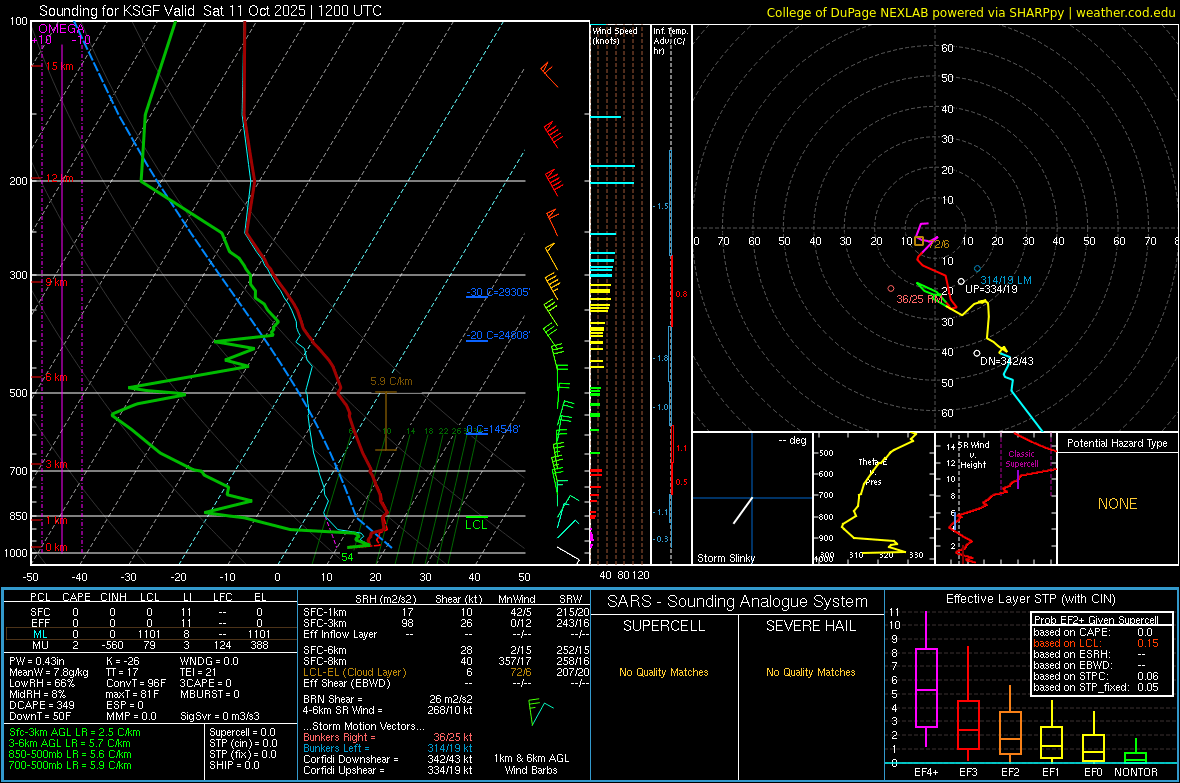This screenshot has height=783, width=1180.
Task: Click the blue 'Bunkers Left = 314/19 kt' line
Action: 388,748
